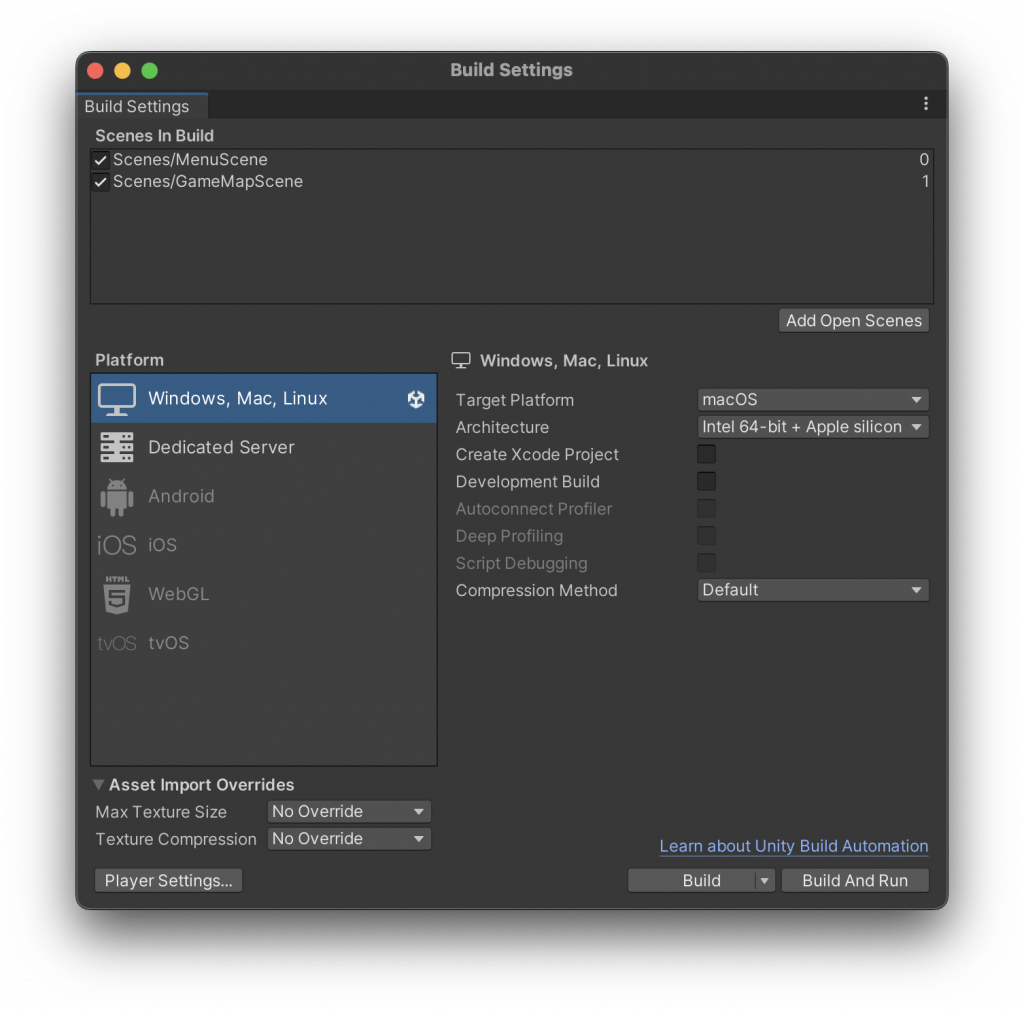Click the Compression Method label
The height and width of the screenshot is (1010, 1024).
(x=536, y=591)
